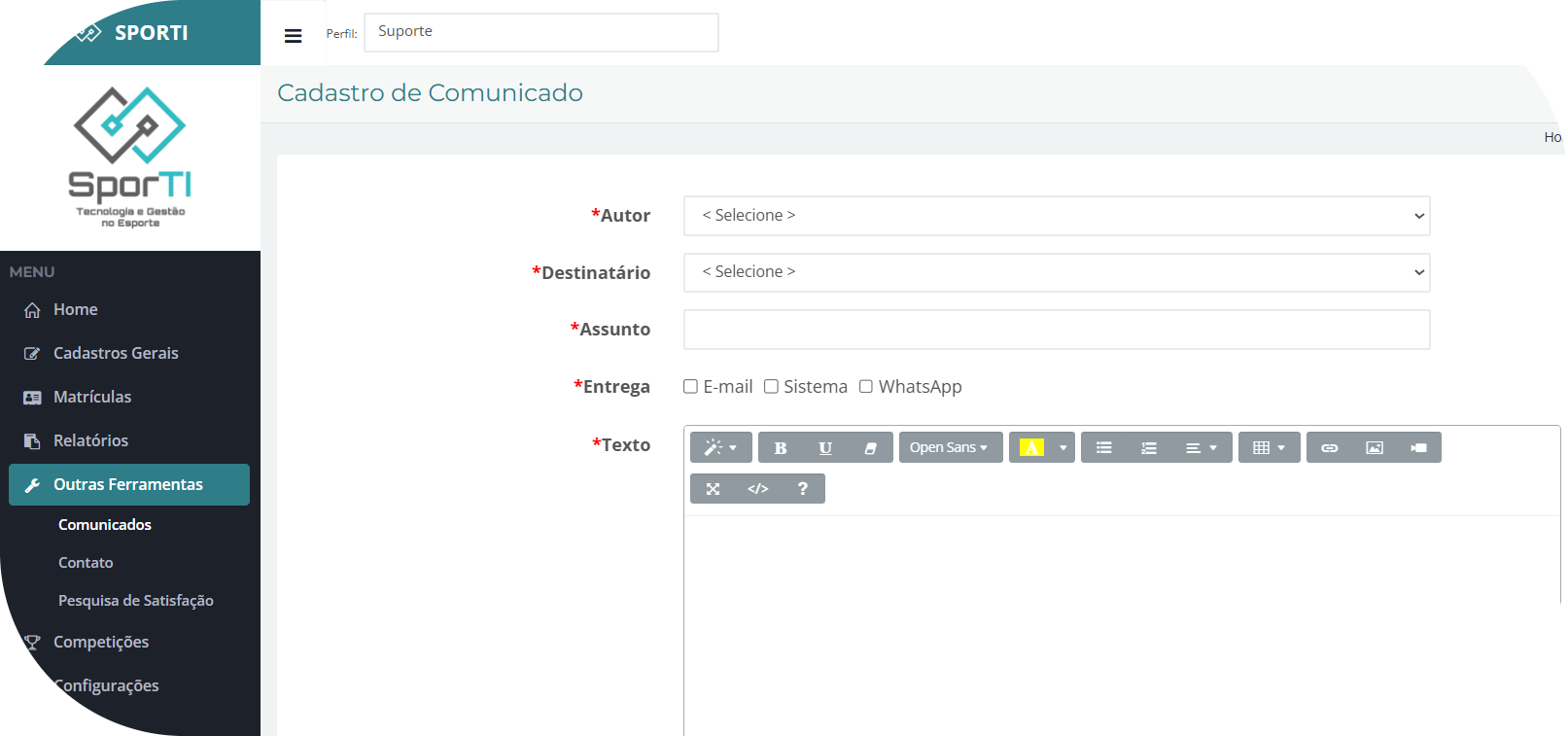Check the Sistema delivery option
Viewport: 1568px width, 736px height.
click(x=771, y=387)
